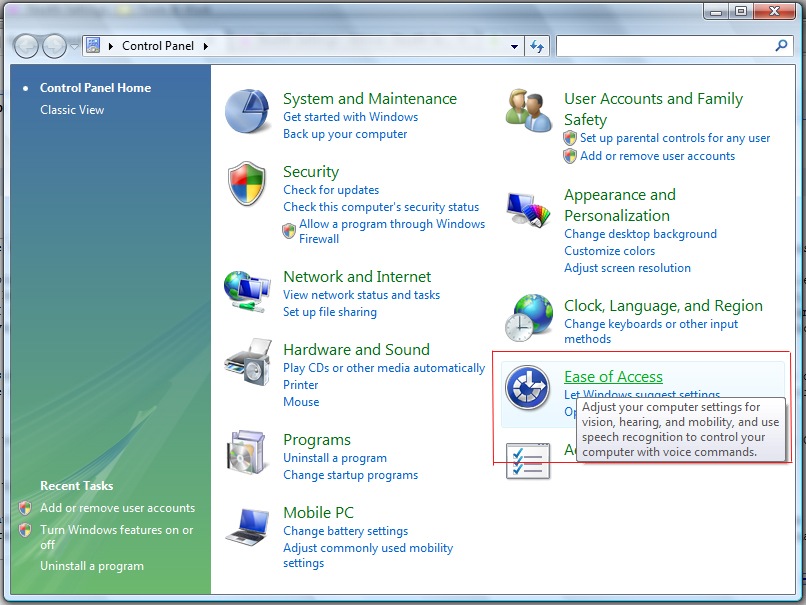The width and height of the screenshot is (806, 605).
Task: Click the Programs disc box icon
Action: pos(247,453)
